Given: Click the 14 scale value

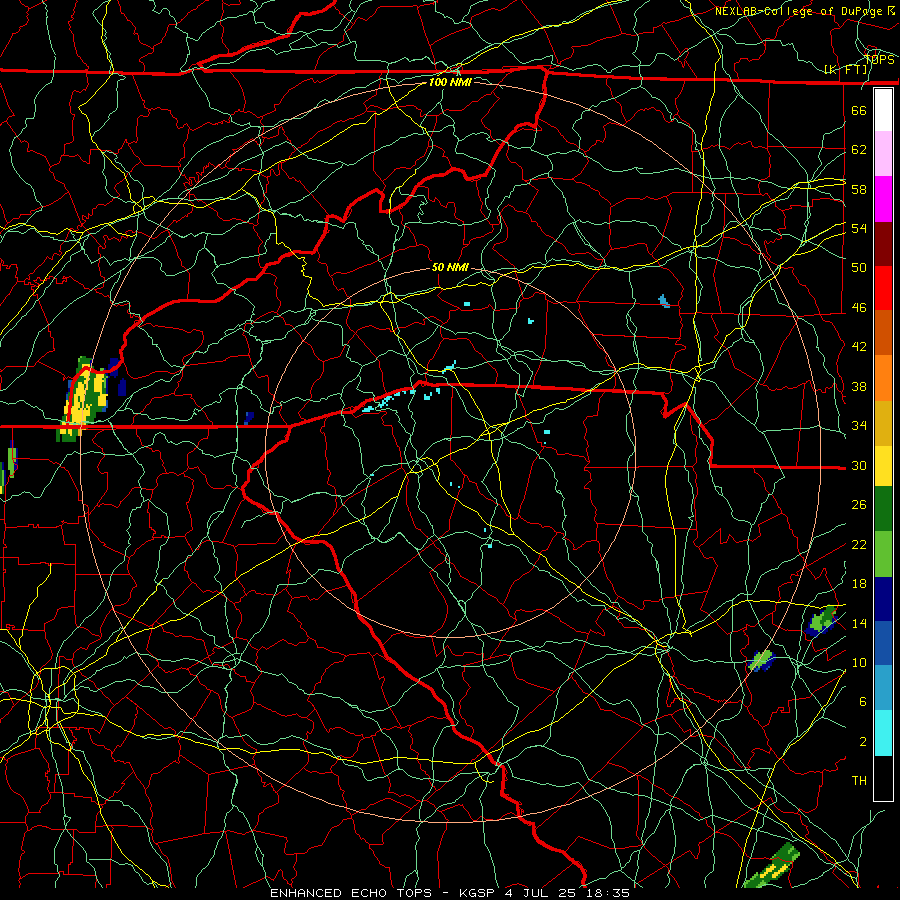Looking at the screenshot, I should (x=859, y=623).
